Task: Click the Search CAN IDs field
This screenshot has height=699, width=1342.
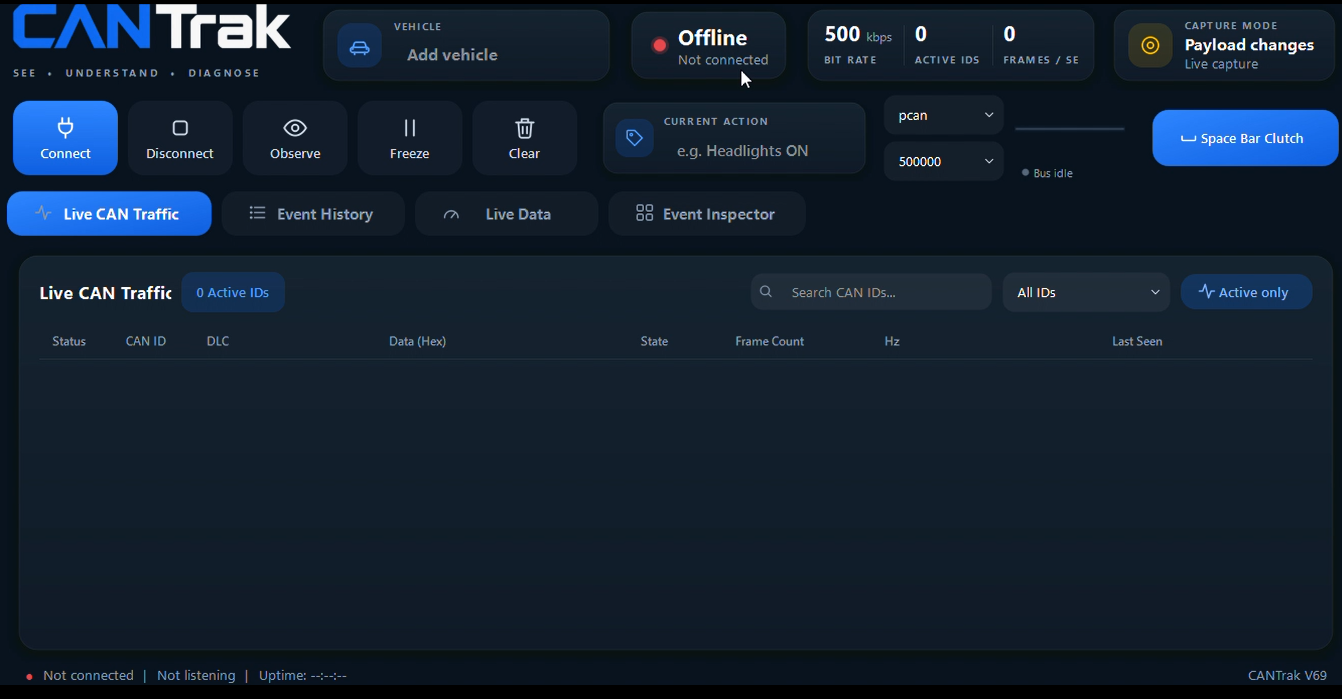Action: (x=871, y=292)
